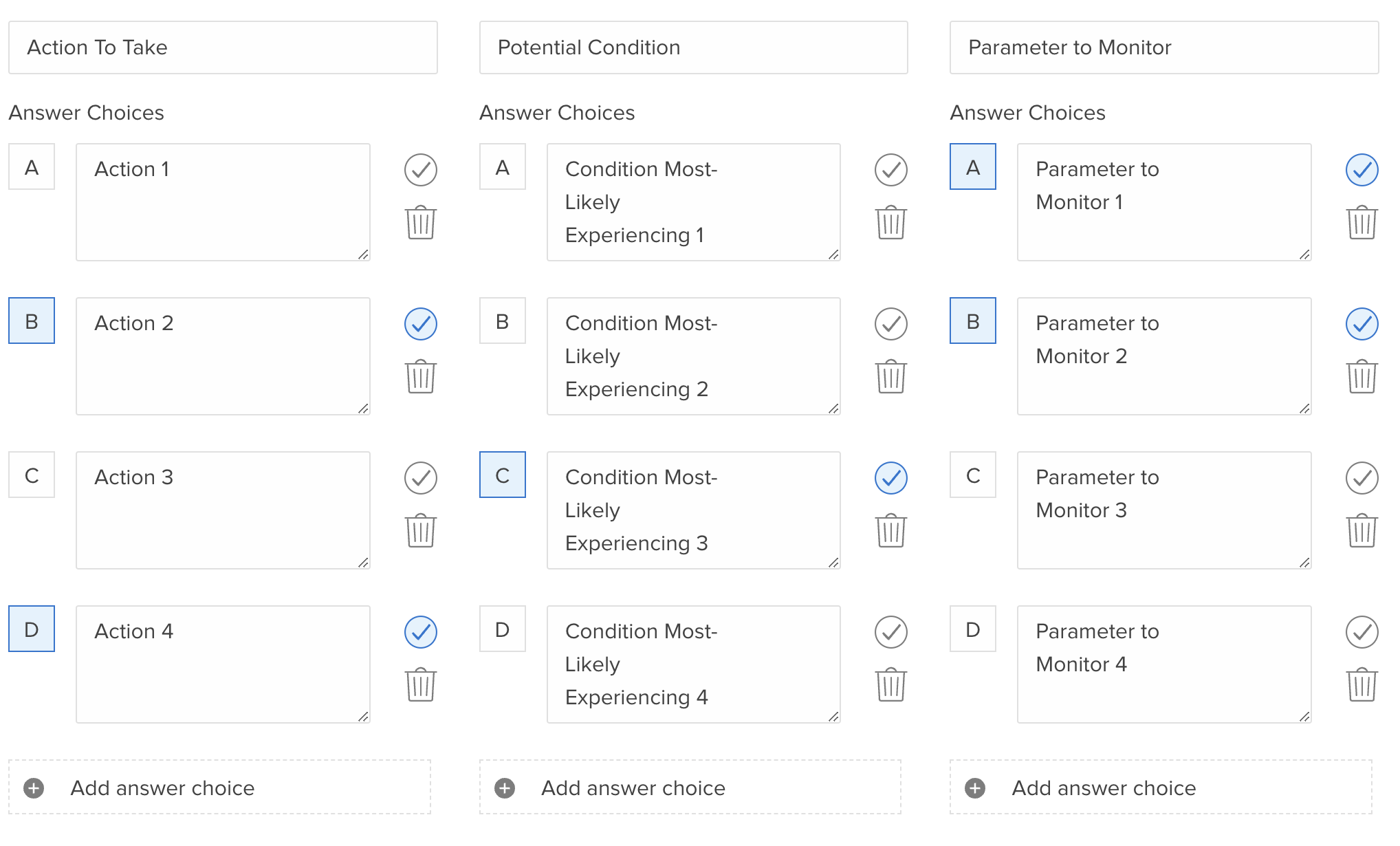1400x846 pixels.
Task: Unmark Action 2 as correct answer
Action: (x=421, y=324)
